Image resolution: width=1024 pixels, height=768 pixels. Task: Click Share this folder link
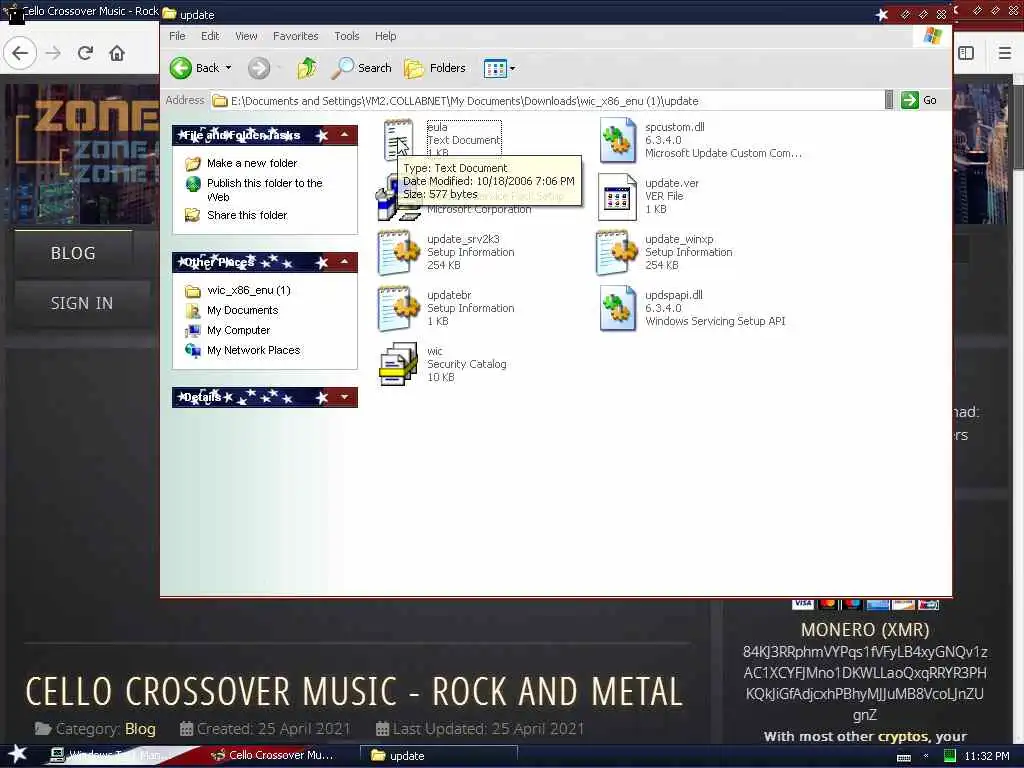click(247, 215)
